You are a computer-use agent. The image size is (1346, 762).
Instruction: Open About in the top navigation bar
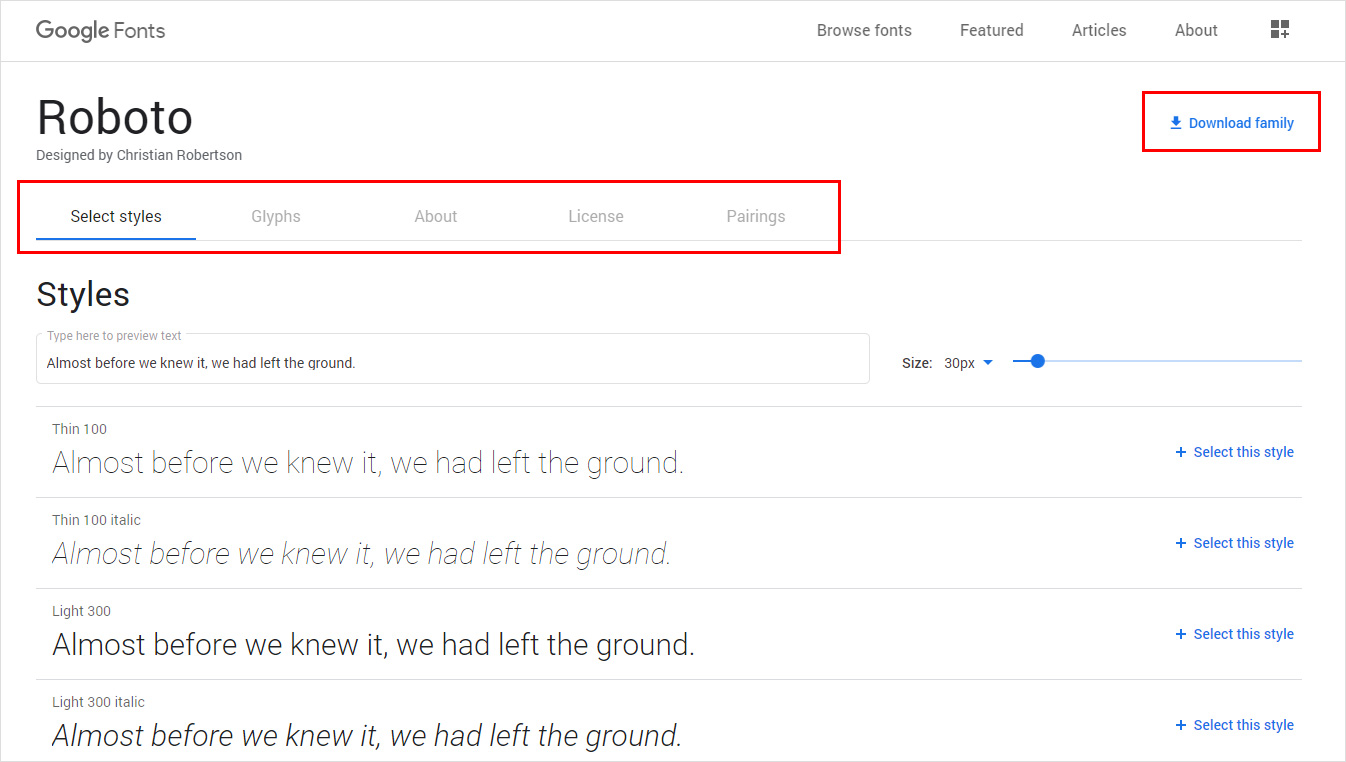point(1196,30)
